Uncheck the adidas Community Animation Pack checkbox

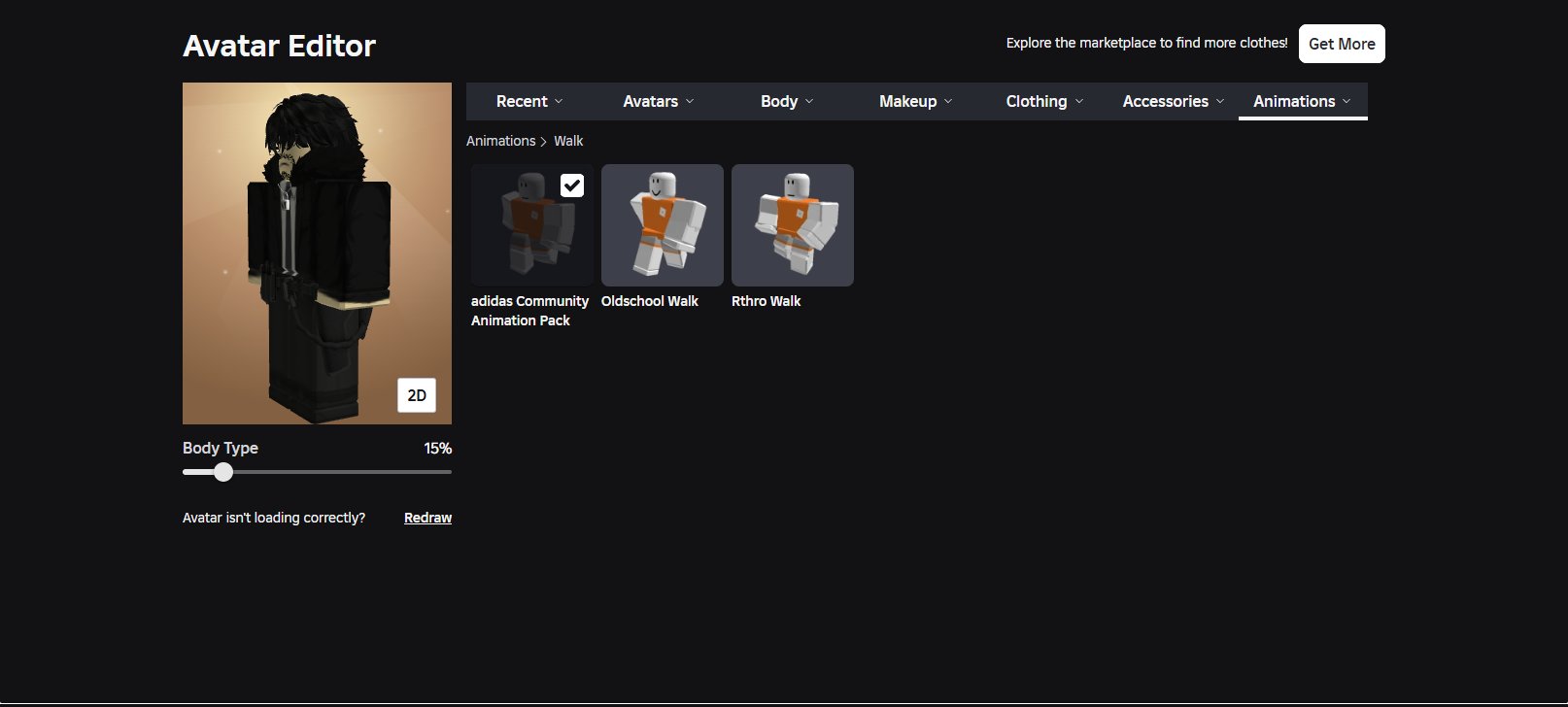[x=572, y=185]
